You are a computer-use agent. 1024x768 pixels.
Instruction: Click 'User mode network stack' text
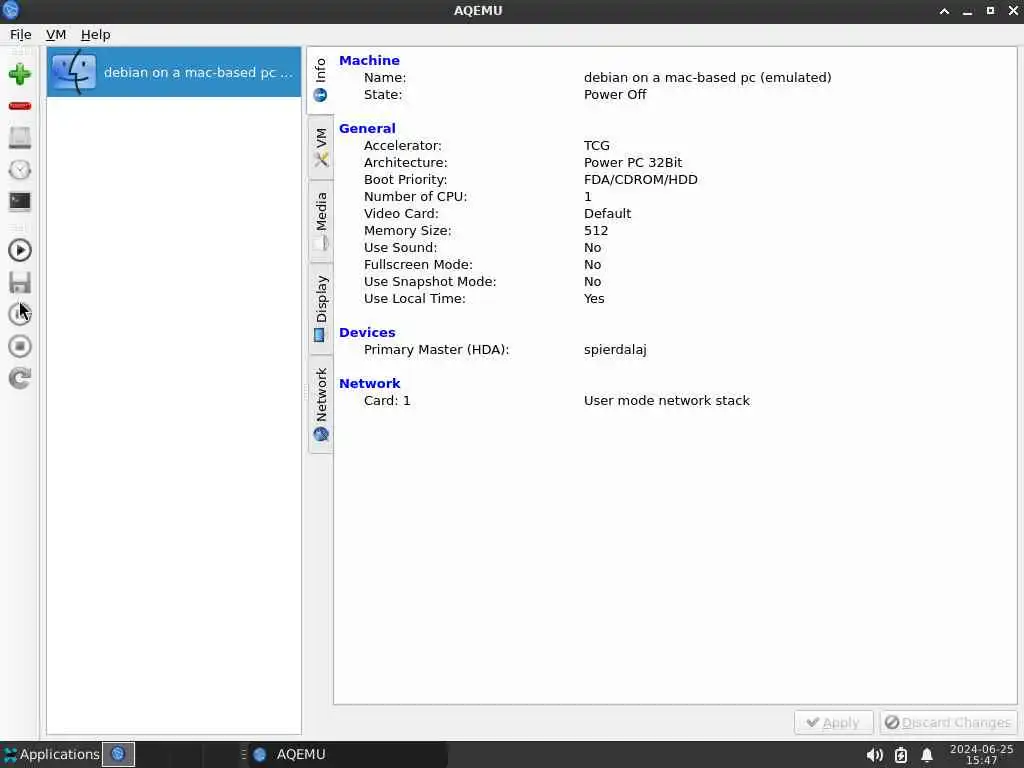point(667,400)
